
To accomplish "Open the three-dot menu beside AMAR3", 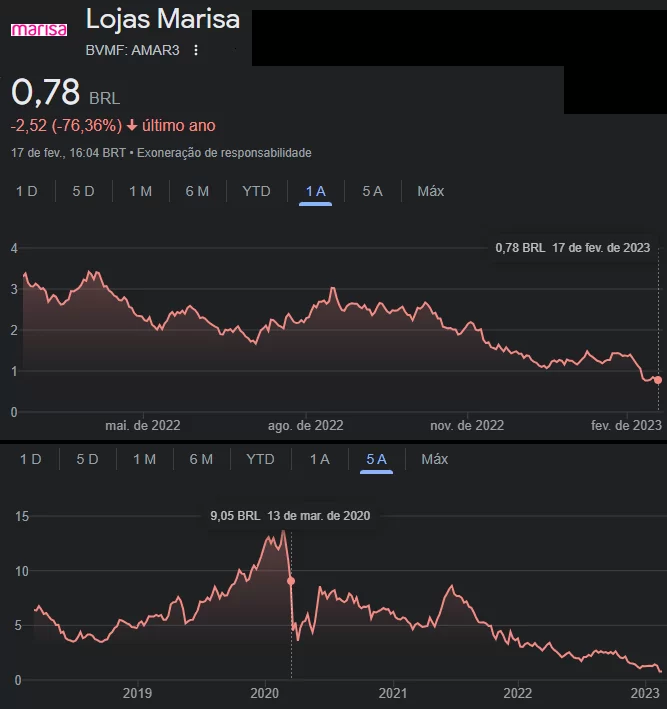I will (x=196, y=50).
